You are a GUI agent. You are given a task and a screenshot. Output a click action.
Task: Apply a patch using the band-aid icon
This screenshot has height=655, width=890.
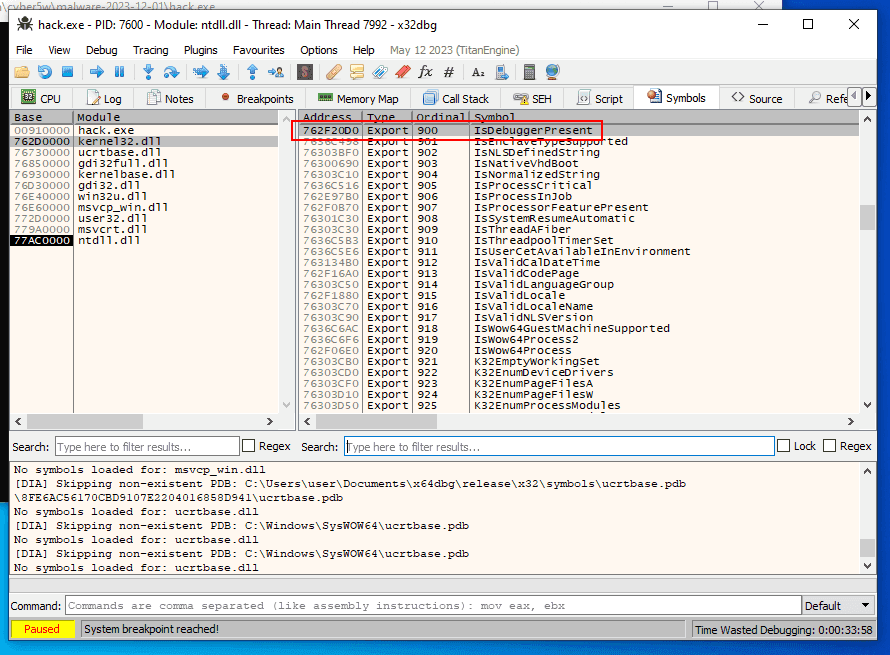(331, 71)
